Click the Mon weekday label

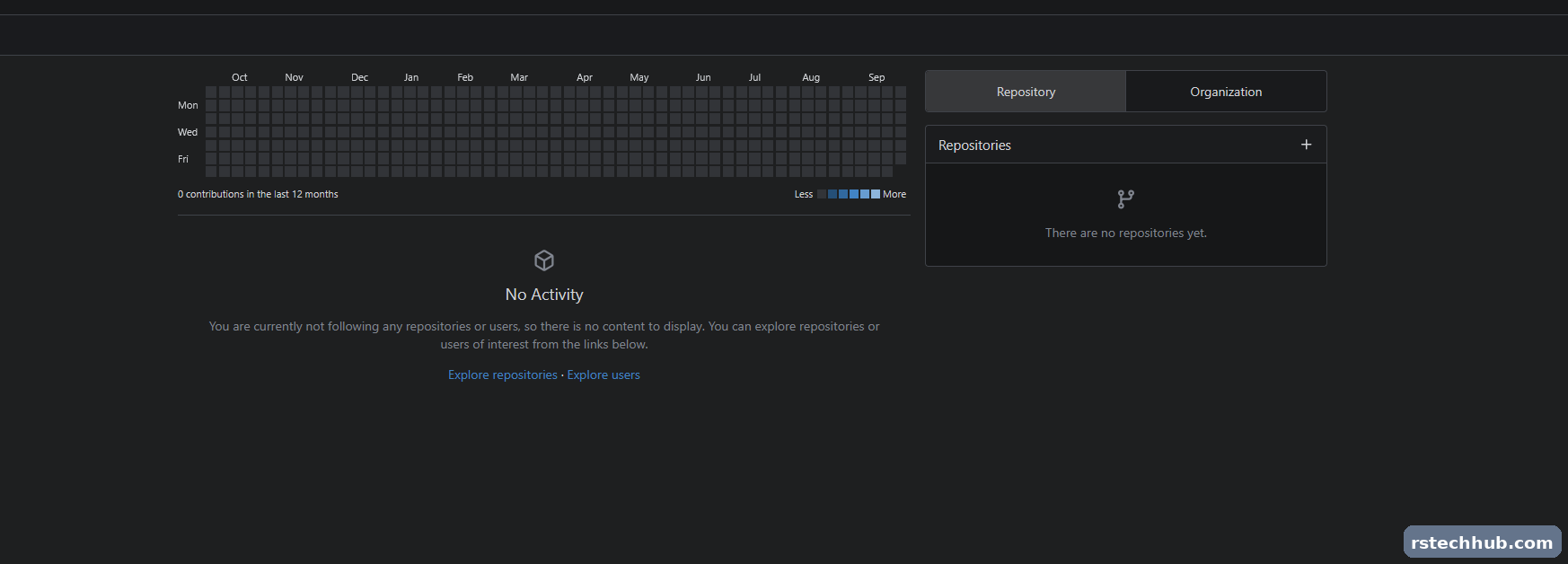point(188,105)
